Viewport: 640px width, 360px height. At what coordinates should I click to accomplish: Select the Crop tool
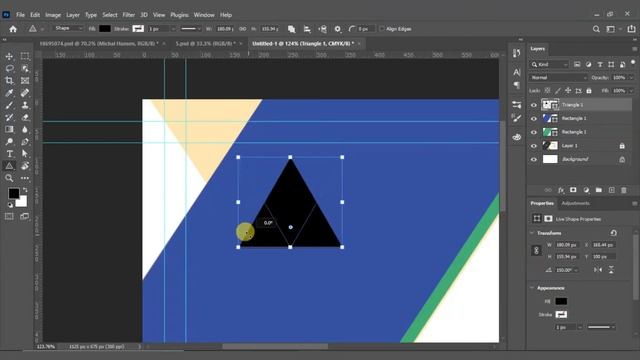click(x=9, y=80)
